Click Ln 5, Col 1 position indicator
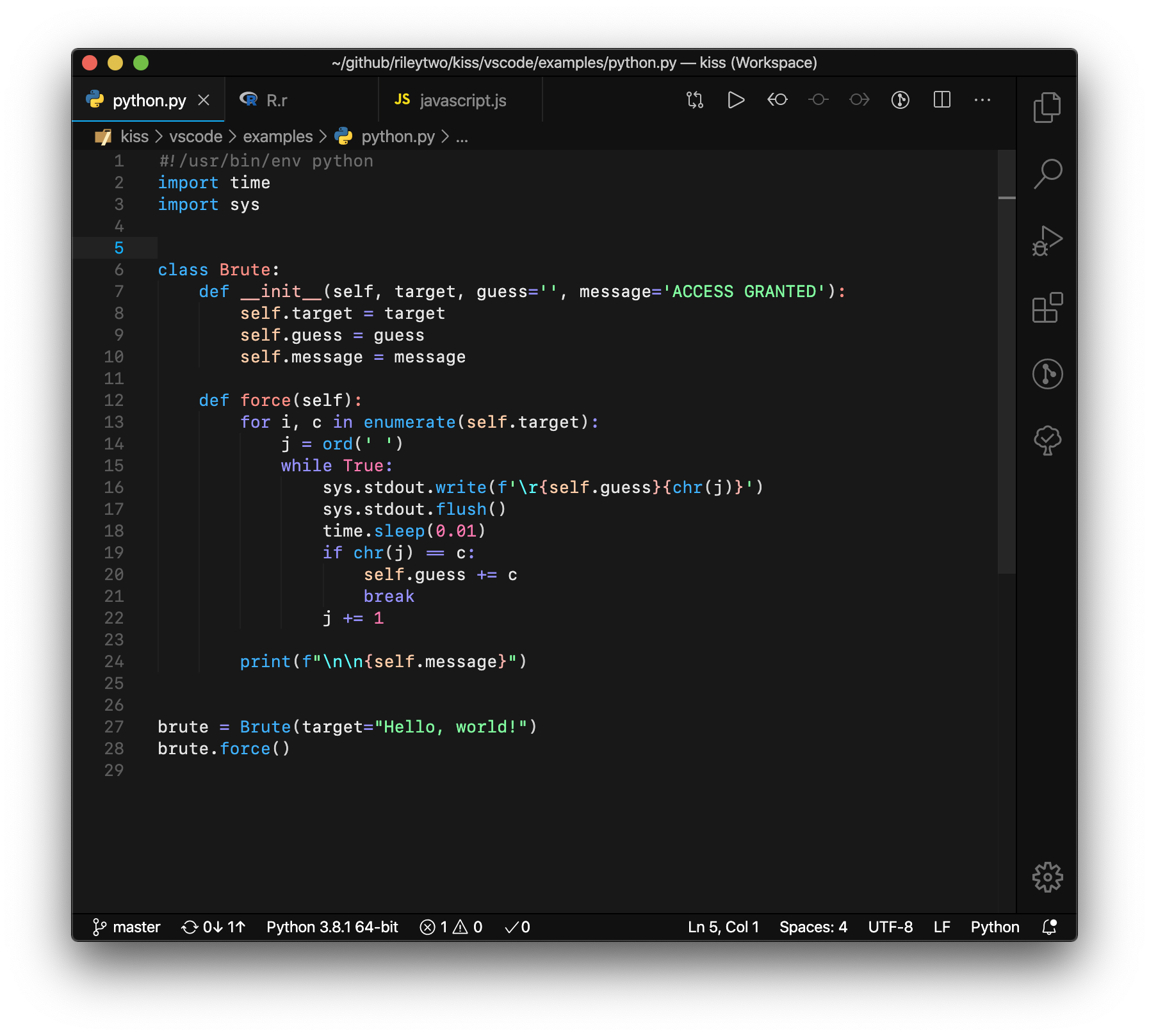This screenshot has height=1036, width=1149. pos(723,927)
